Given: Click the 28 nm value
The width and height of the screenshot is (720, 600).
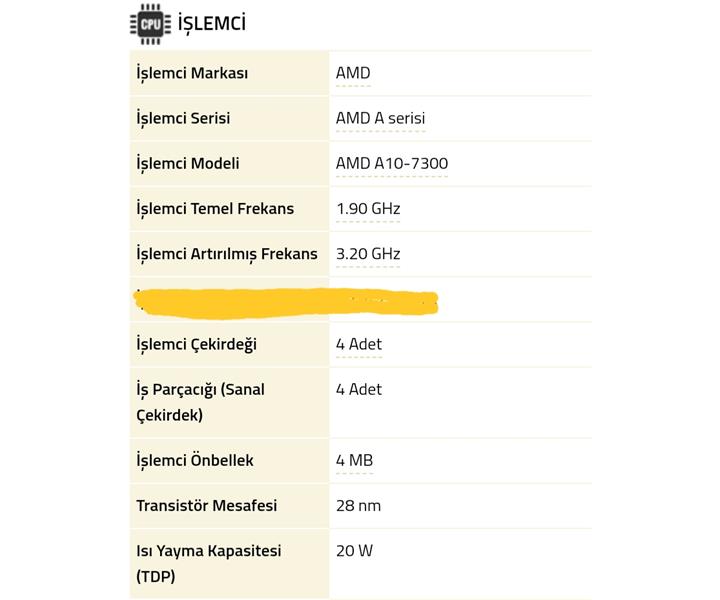Looking at the screenshot, I should click(x=358, y=505).
